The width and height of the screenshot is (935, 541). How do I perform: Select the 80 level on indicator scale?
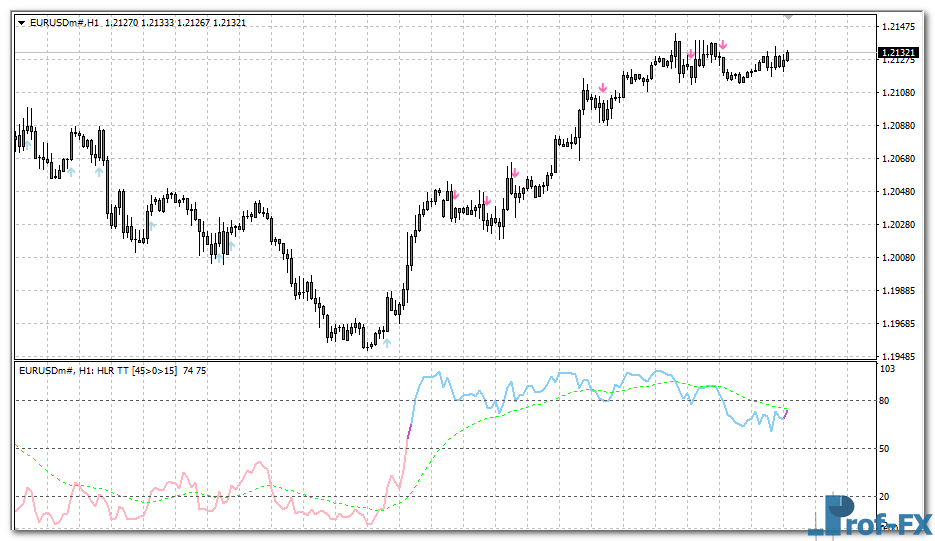point(882,401)
